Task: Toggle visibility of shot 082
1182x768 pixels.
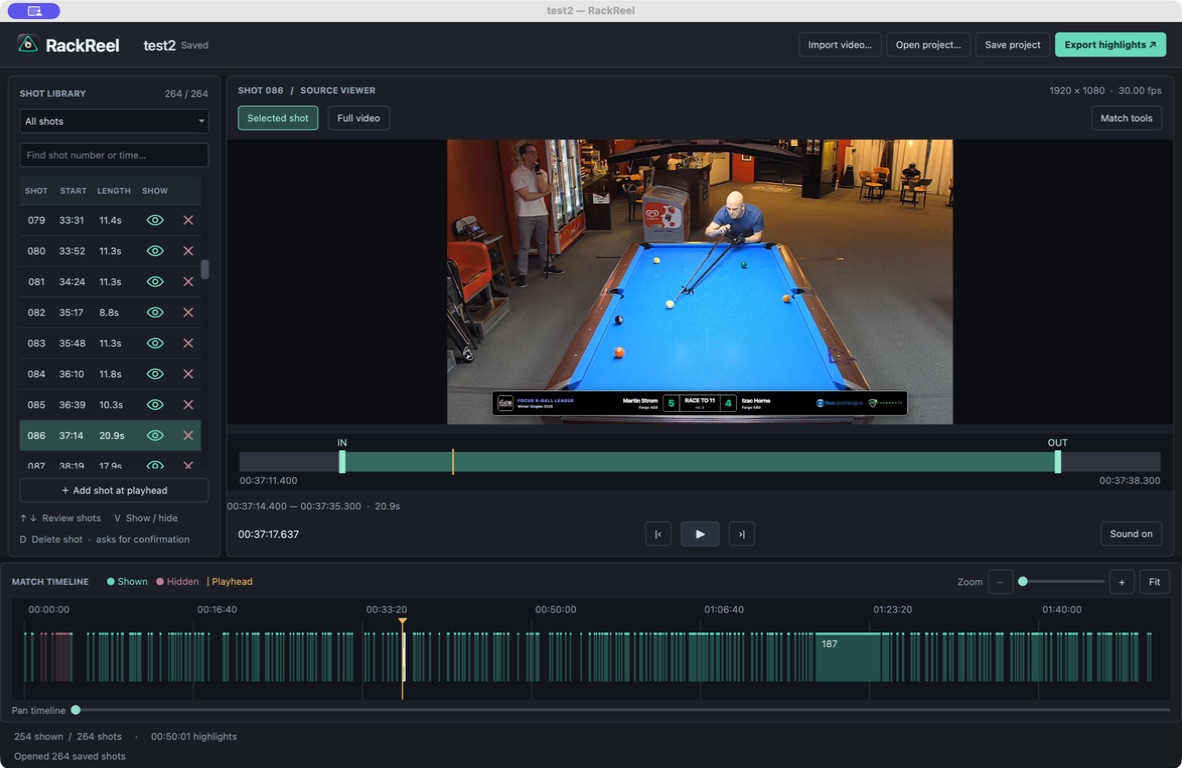Action: pyautogui.click(x=155, y=313)
